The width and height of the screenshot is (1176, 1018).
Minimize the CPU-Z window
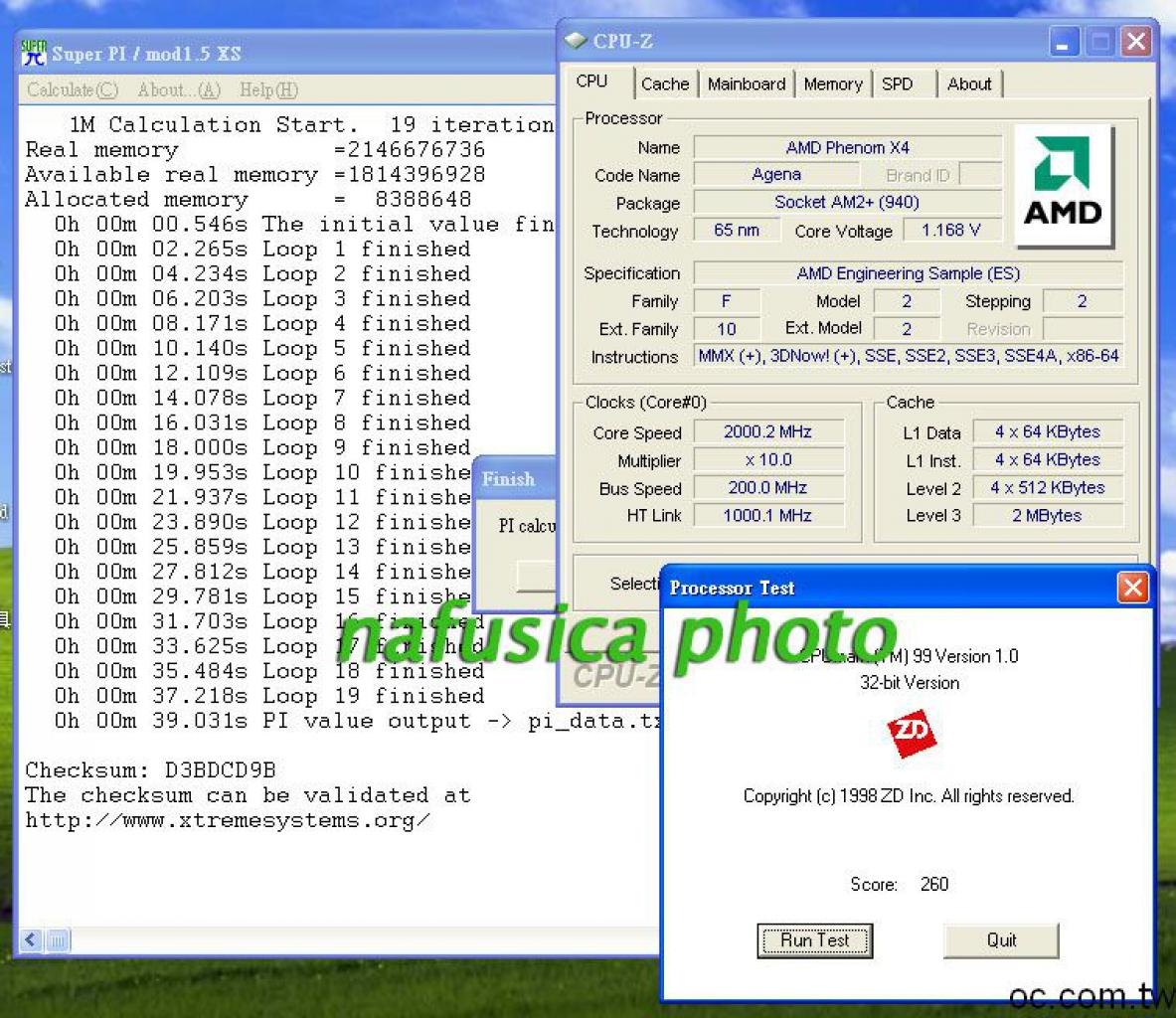tap(1064, 42)
